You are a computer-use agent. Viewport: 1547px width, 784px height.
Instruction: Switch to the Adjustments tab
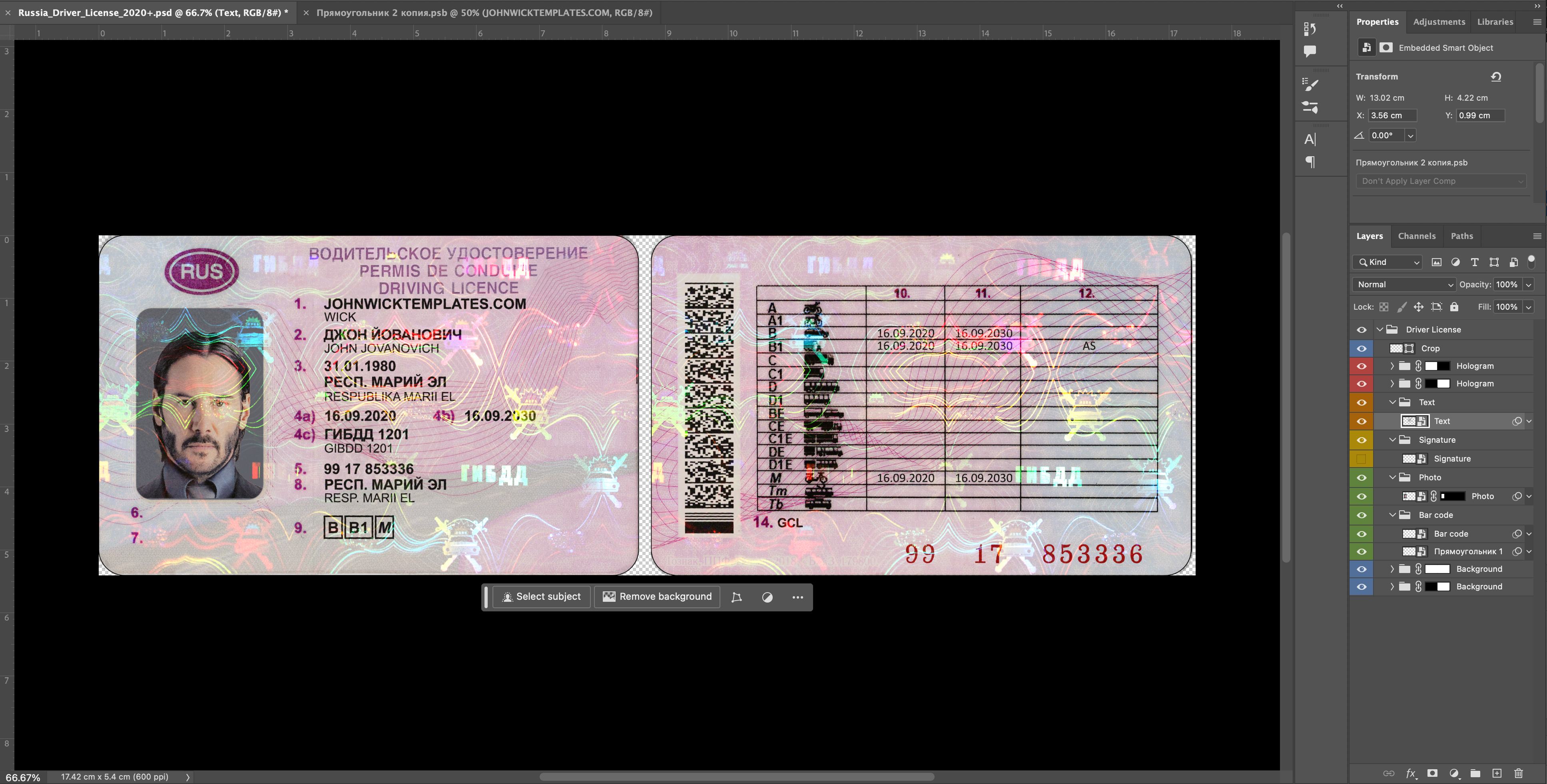(x=1439, y=22)
